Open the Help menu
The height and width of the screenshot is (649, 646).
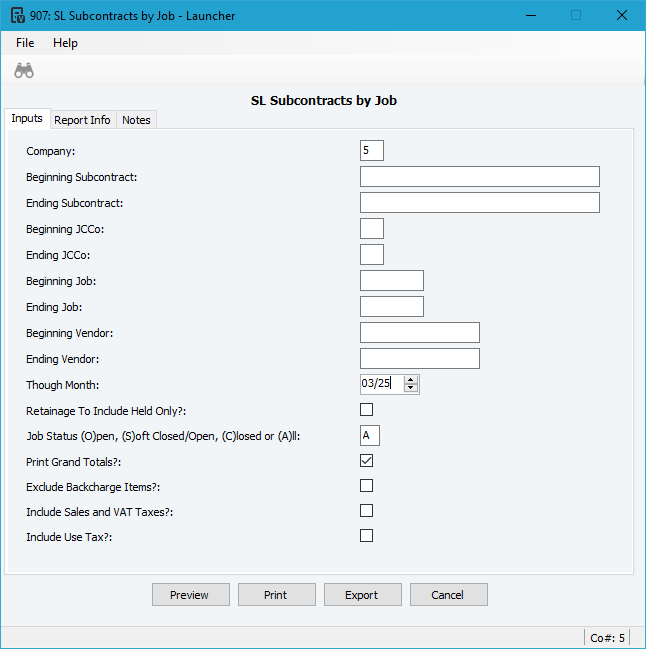click(x=65, y=43)
